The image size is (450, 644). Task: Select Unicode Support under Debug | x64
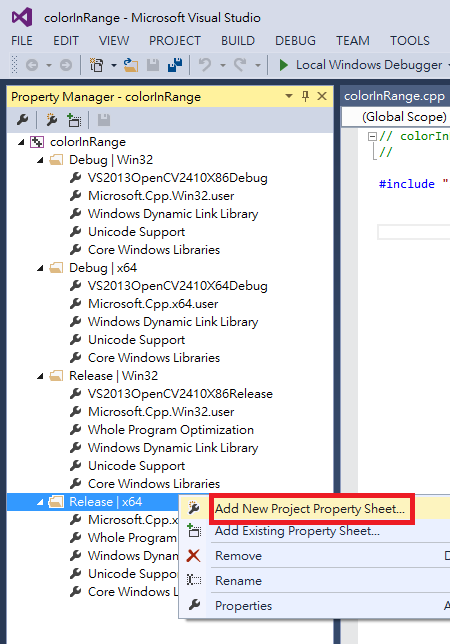tap(136, 340)
